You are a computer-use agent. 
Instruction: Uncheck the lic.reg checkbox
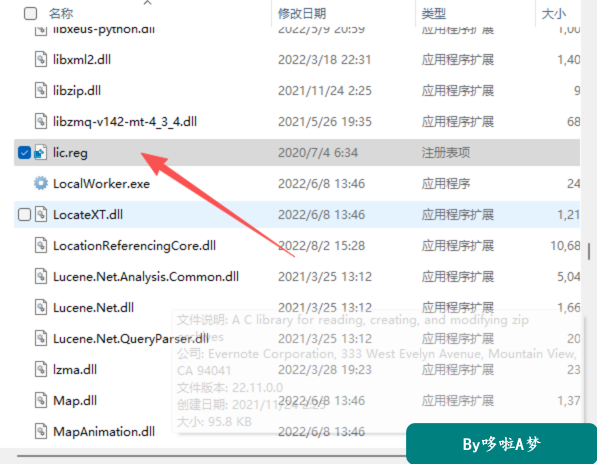(24, 153)
